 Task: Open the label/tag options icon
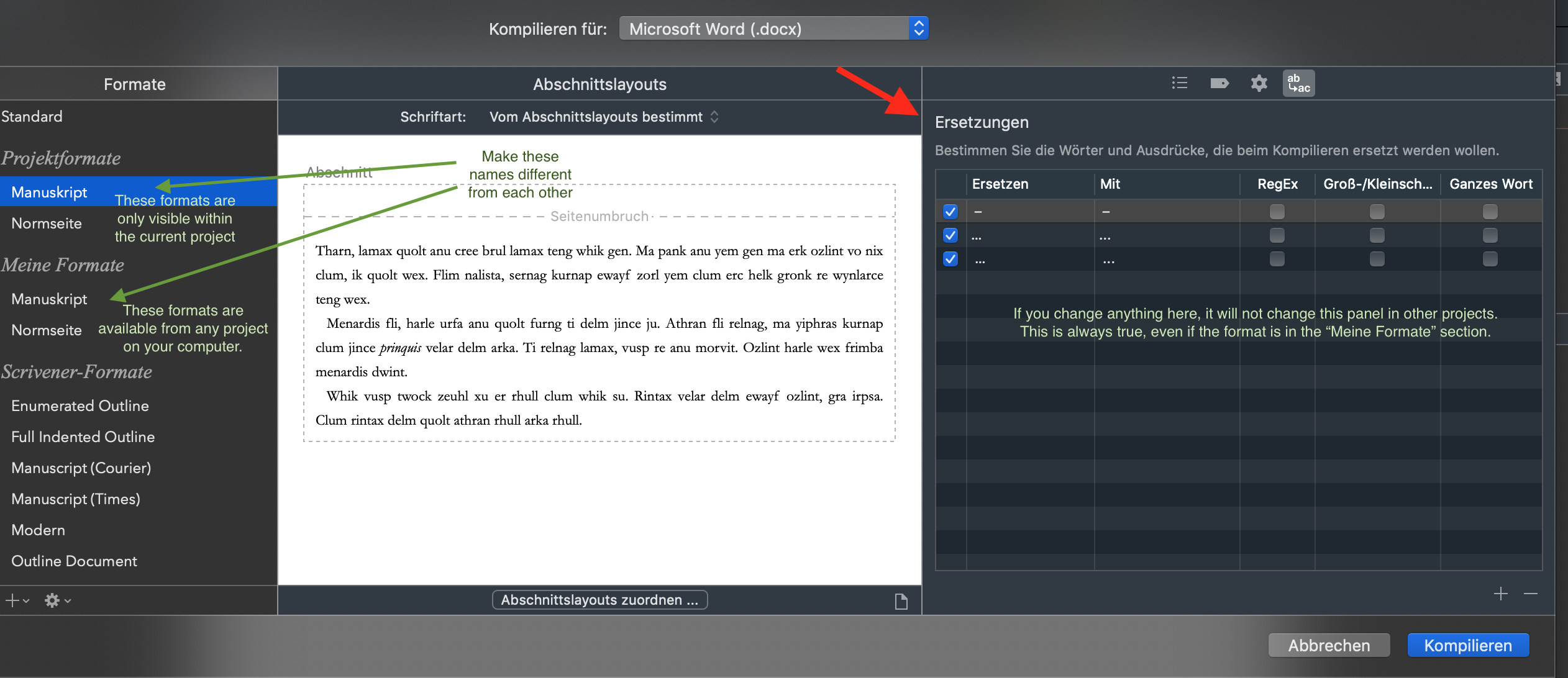[1219, 83]
